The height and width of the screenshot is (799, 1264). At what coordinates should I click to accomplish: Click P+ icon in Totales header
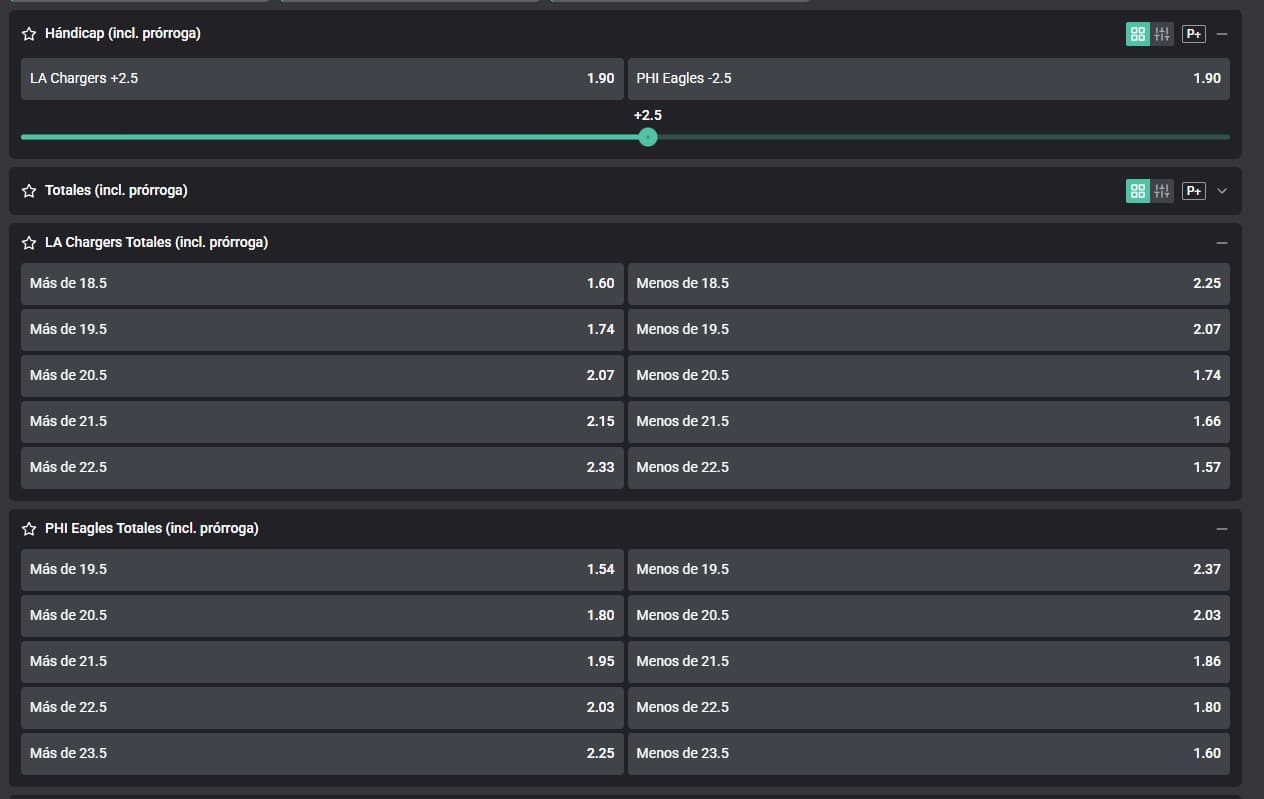pyautogui.click(x=1193, y=190)
